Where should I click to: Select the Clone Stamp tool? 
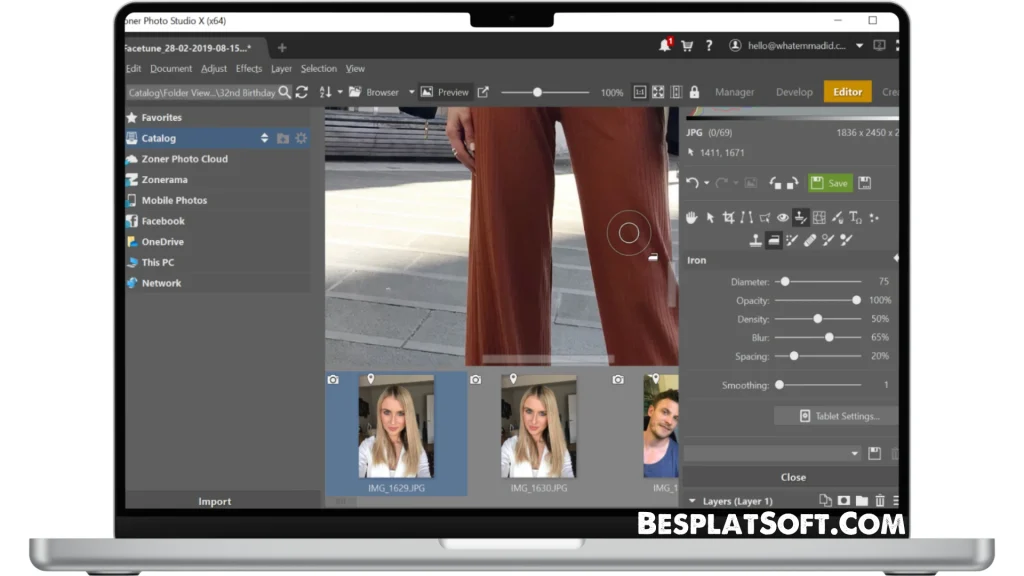pos(756,240)
